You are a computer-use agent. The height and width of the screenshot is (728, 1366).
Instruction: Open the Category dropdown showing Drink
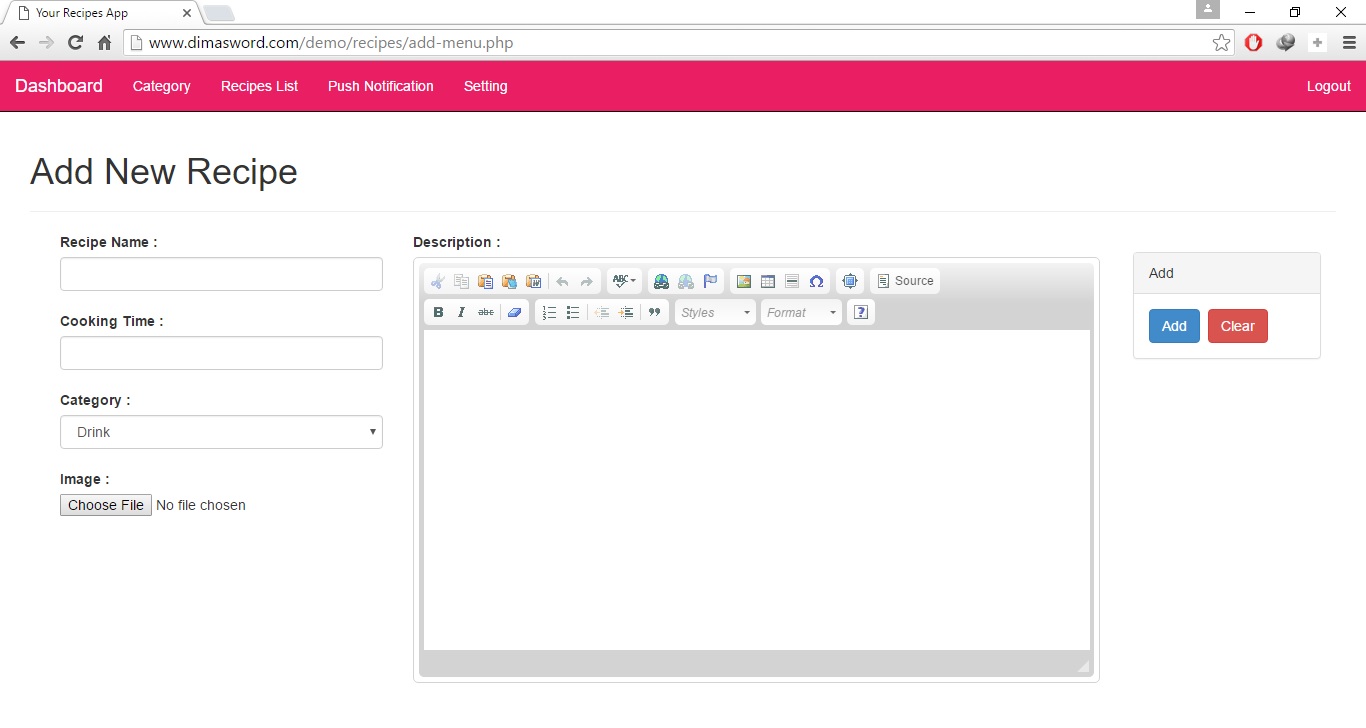coord(221,432)
